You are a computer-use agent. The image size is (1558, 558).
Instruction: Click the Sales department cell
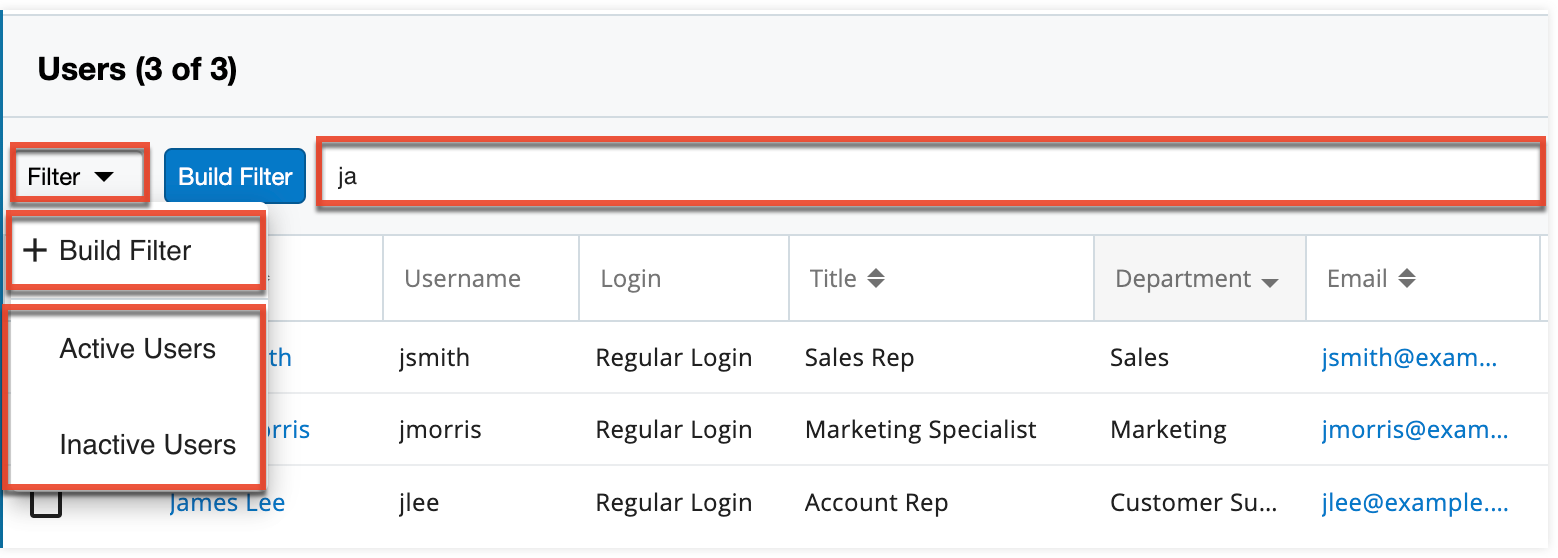(x=1139, y=358)
